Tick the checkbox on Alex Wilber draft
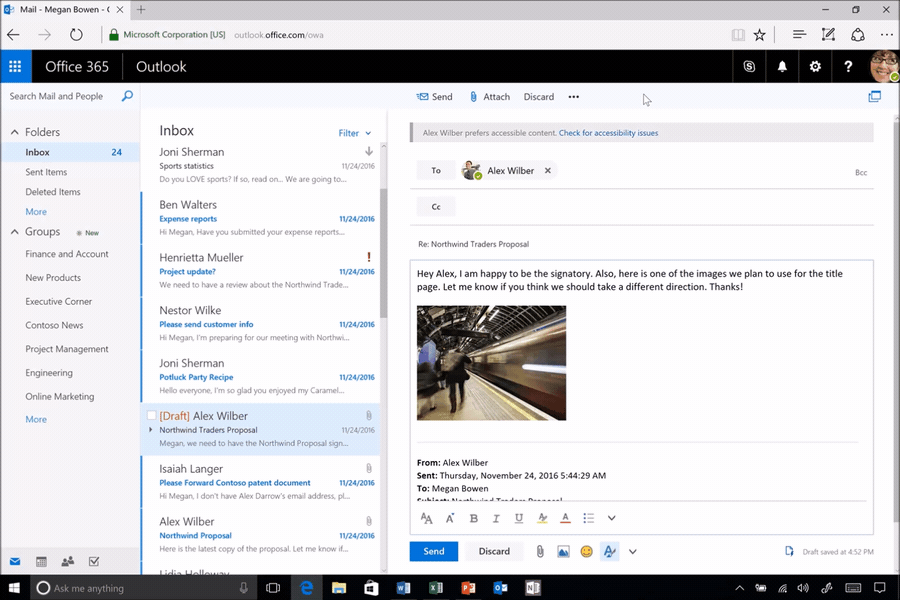 (x=152, y=416)
